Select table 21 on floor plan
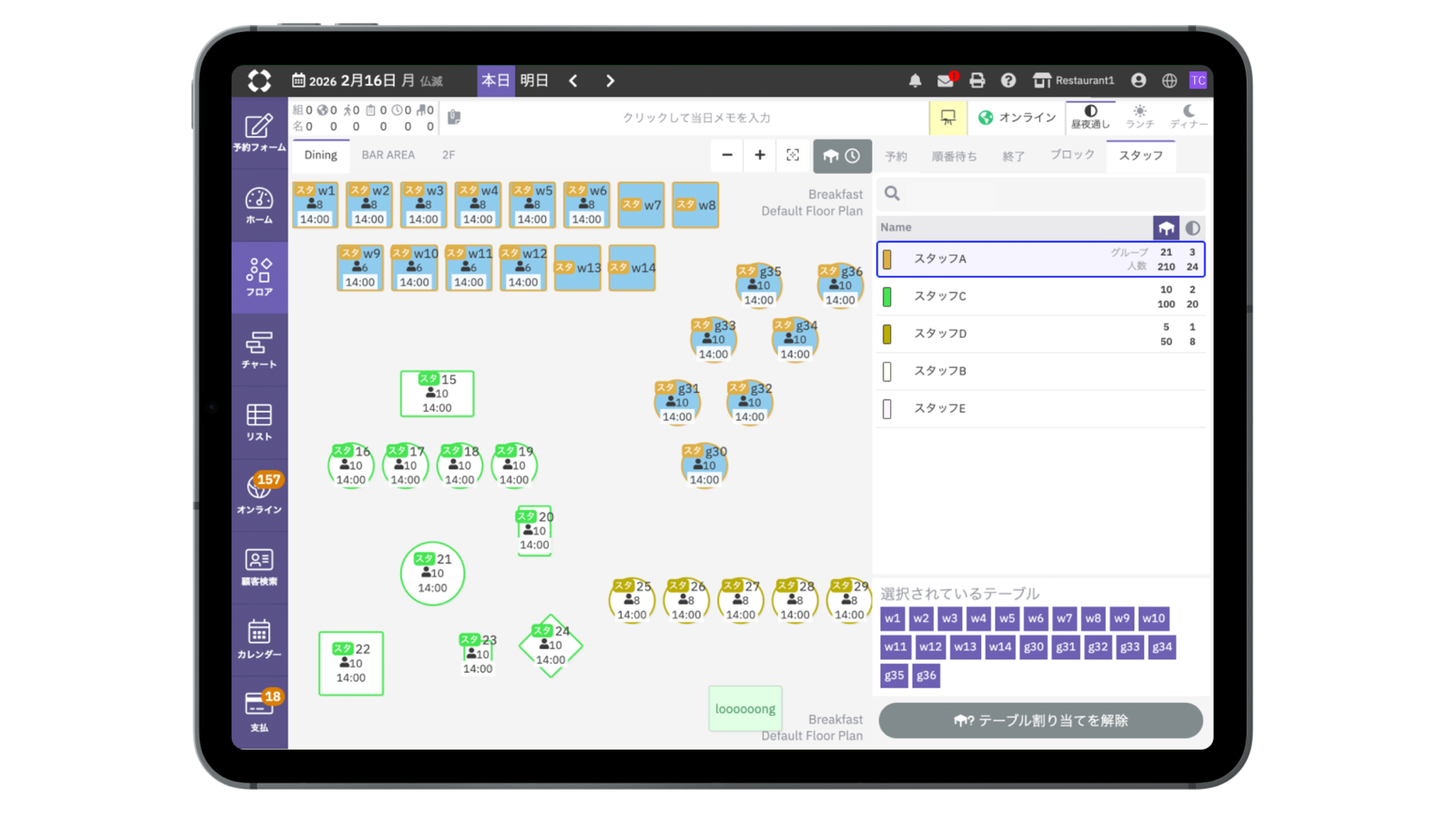 433,574
